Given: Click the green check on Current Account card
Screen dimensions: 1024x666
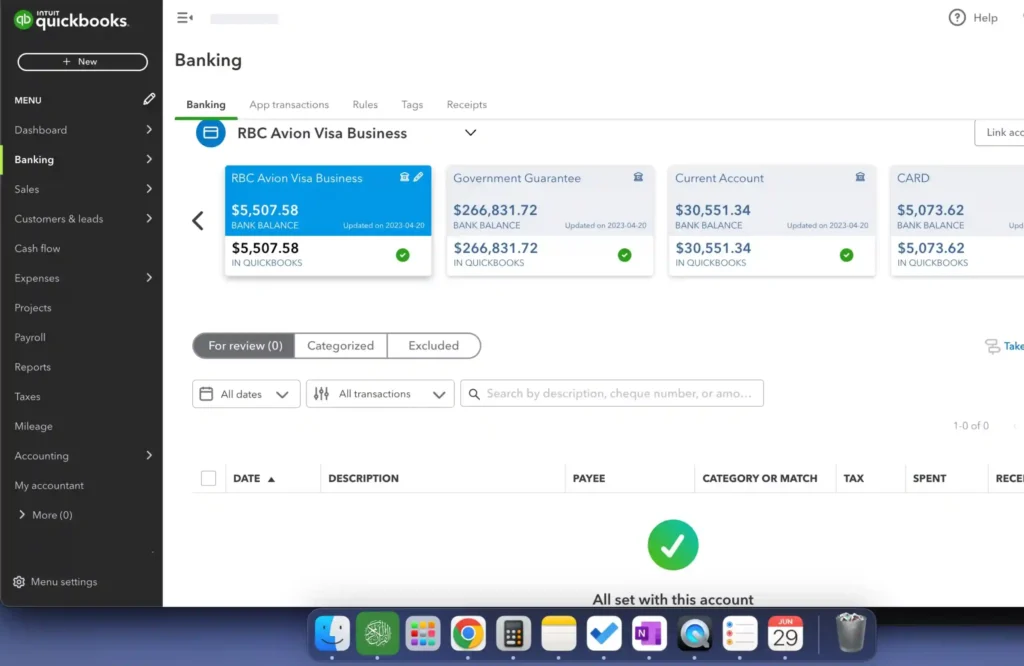Looking at the screenshot, I should pos(846,255).
